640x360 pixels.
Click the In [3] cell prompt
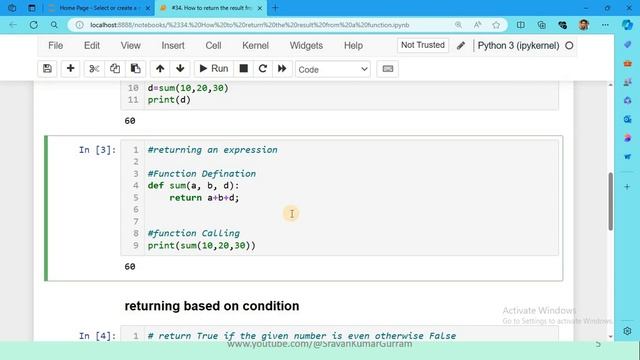click(x=97, y=150)
